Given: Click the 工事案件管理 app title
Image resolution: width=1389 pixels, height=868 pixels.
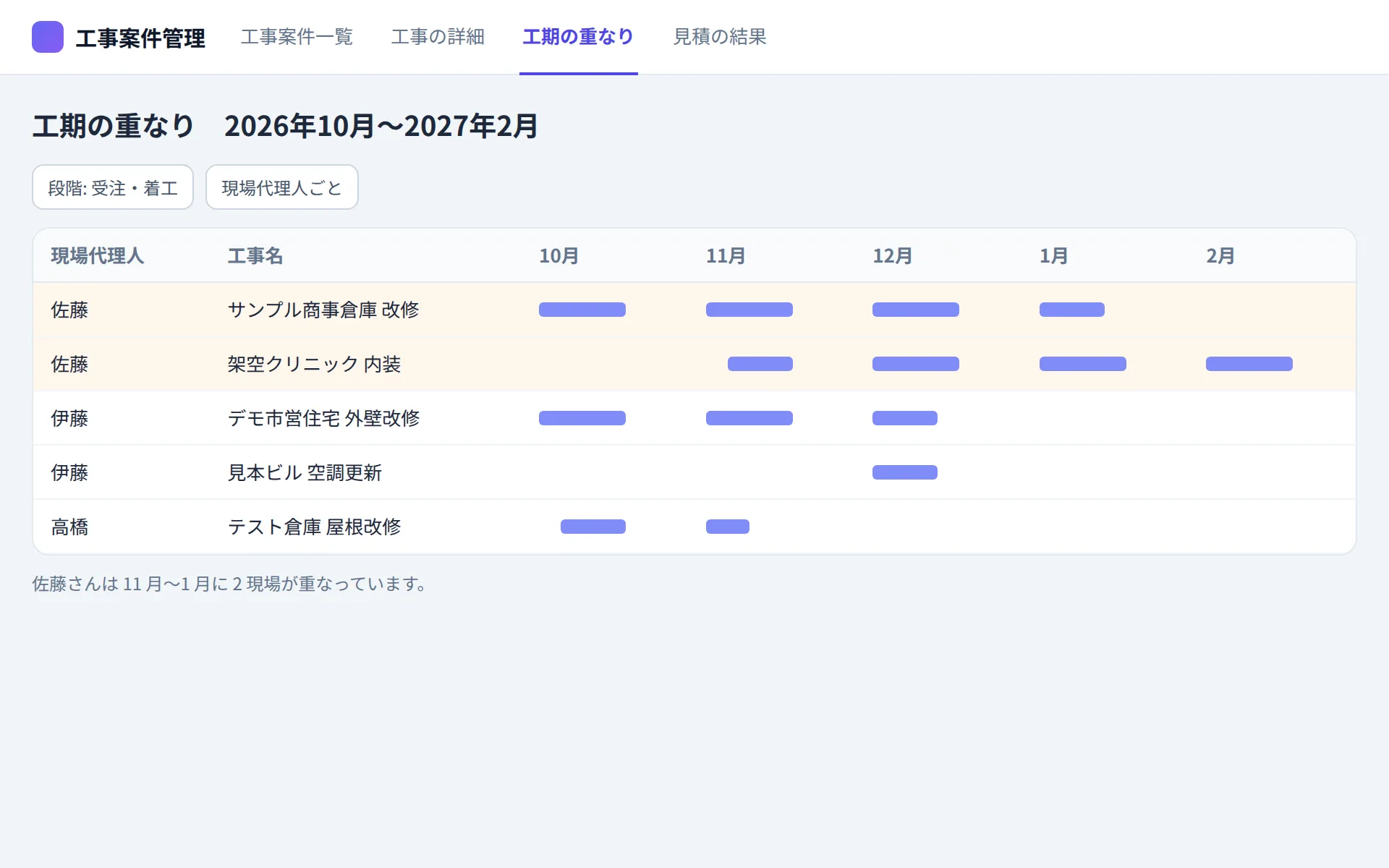Looking at the screenshot, I should coord(140,38).
